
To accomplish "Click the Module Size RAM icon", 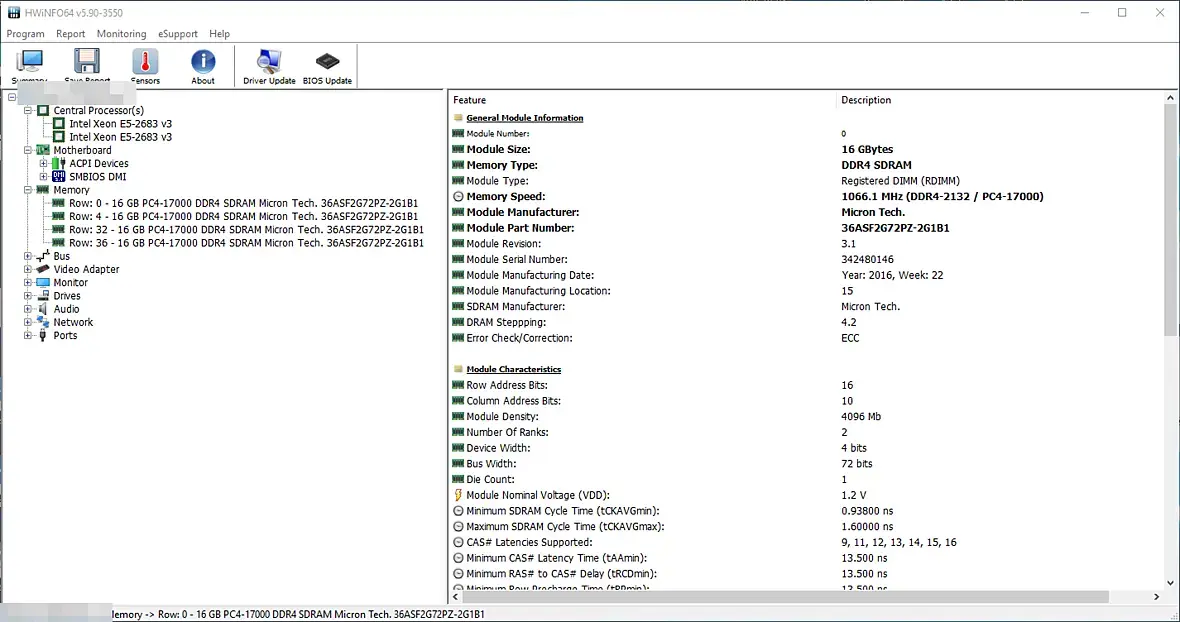I will (458, 150).
